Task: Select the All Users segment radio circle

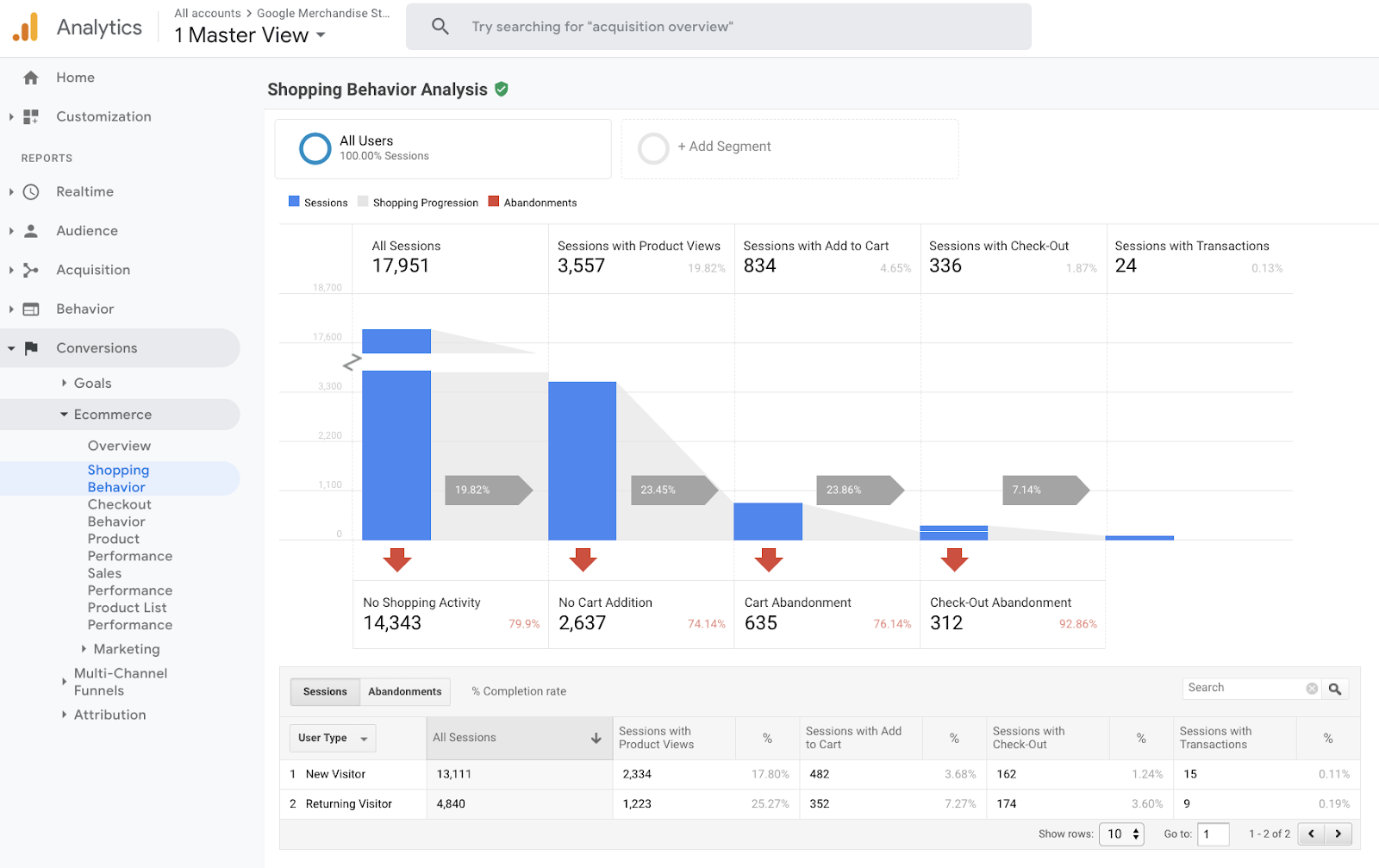Action: (x=315, y=148)
